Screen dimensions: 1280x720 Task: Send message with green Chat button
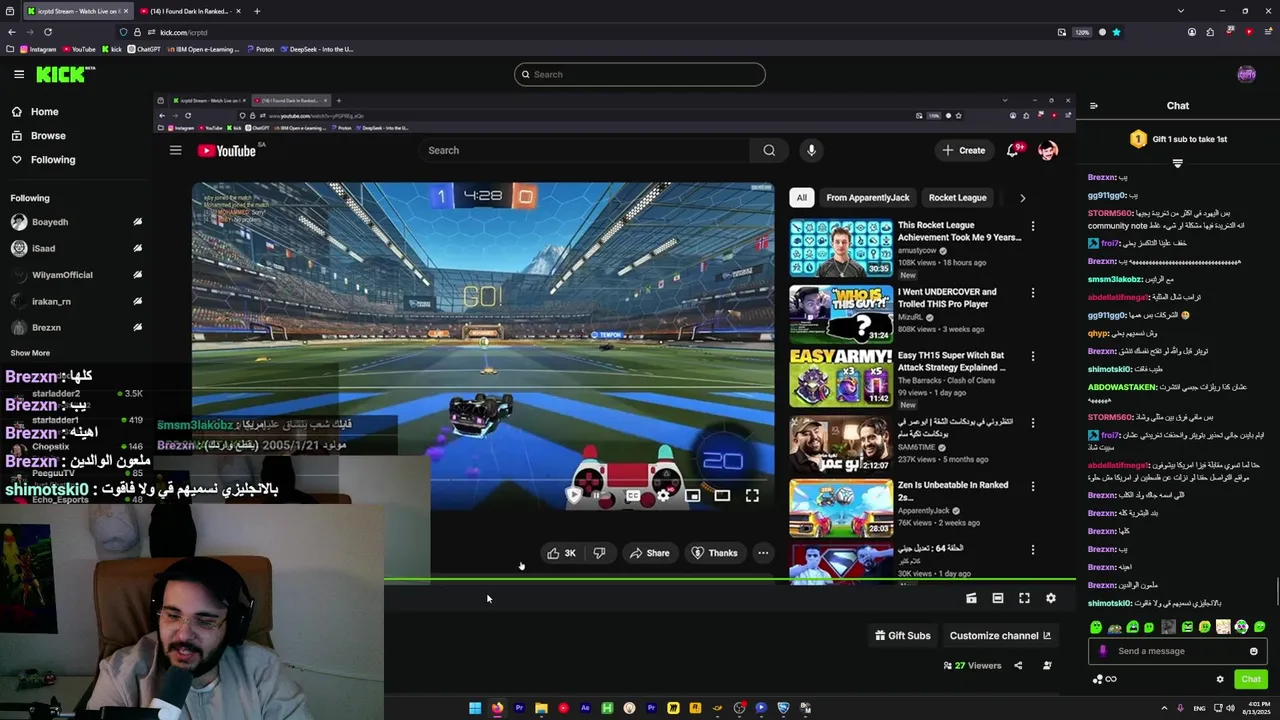(1251, 680)
